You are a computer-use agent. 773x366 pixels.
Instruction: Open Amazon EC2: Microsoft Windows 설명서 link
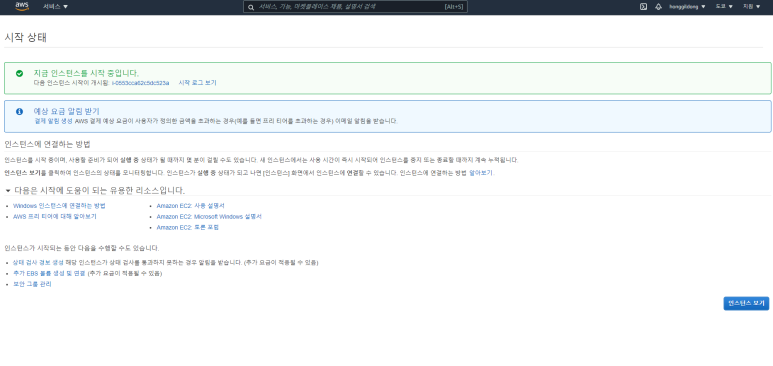[209, 217]
